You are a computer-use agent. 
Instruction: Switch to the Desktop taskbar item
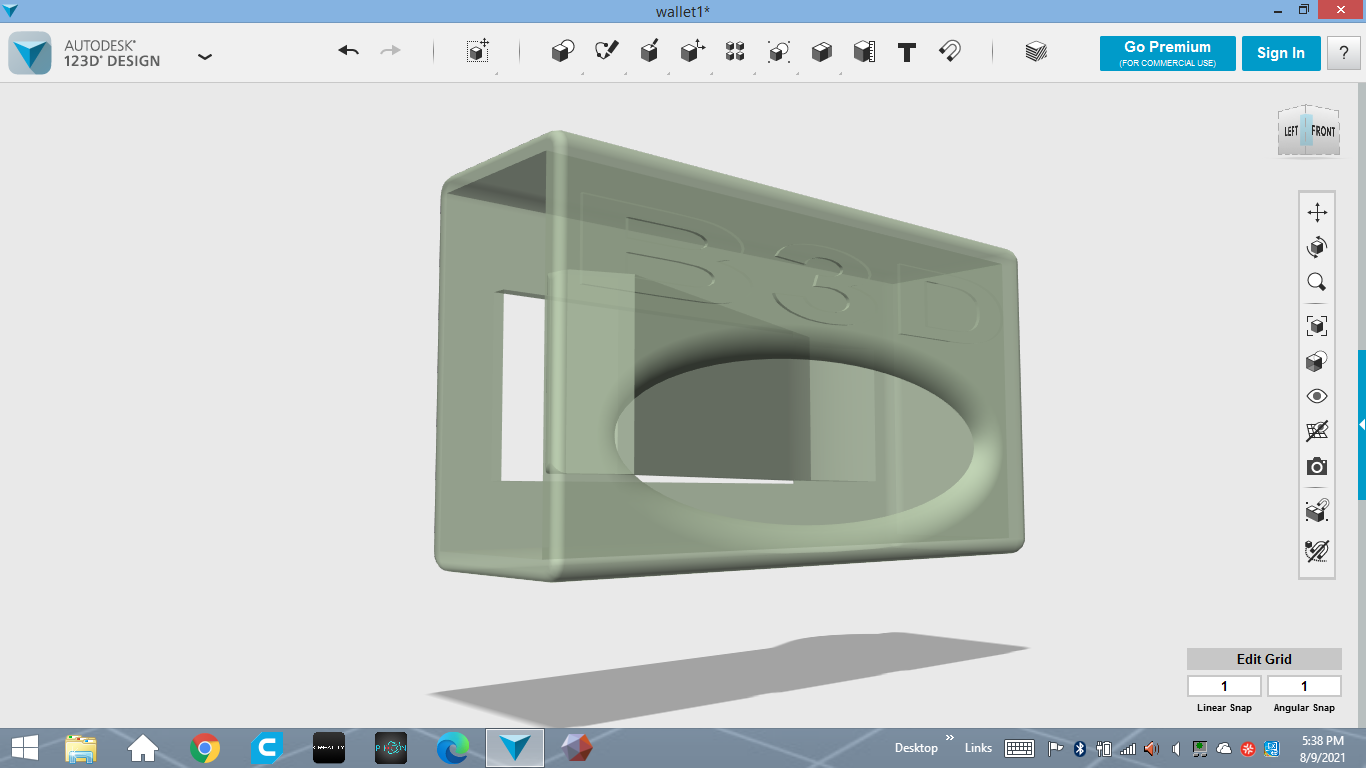click(916, 747)
